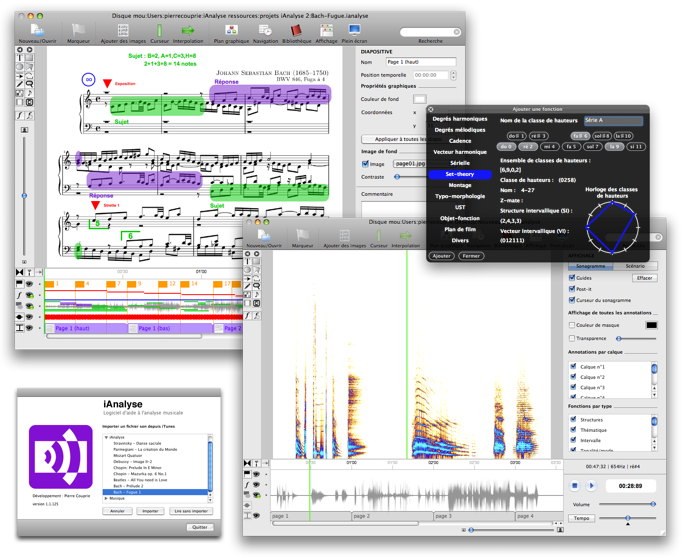Enable the Couleur de masque checkbox
The width and height of the screenshot is (685, 558).
coord(572,325)
